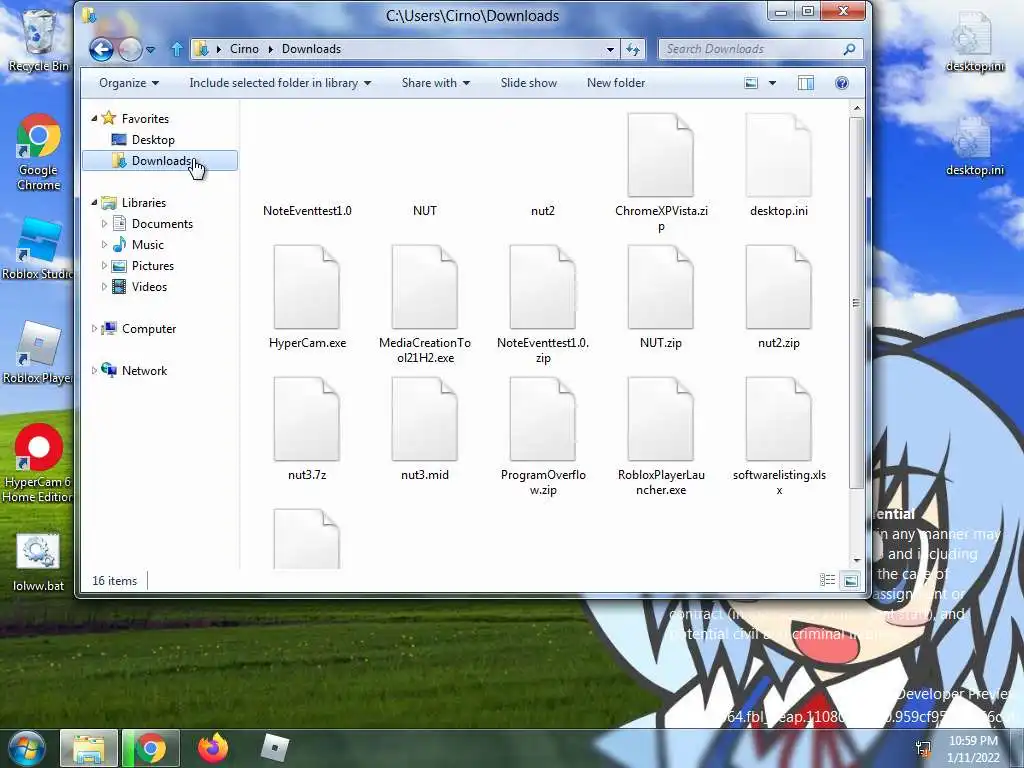Switch to details view in status bar

coord(827,580)
